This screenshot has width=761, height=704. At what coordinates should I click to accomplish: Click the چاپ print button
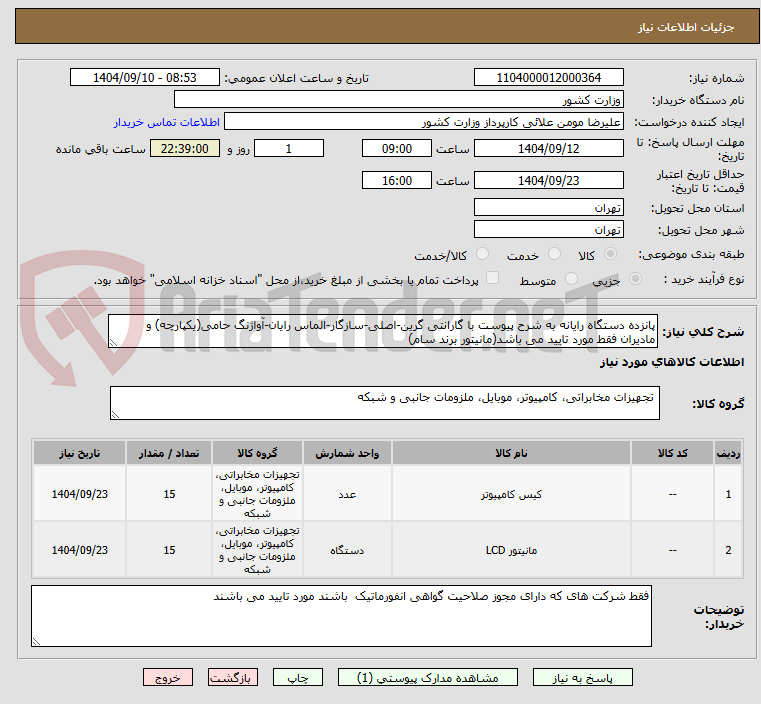298,677
